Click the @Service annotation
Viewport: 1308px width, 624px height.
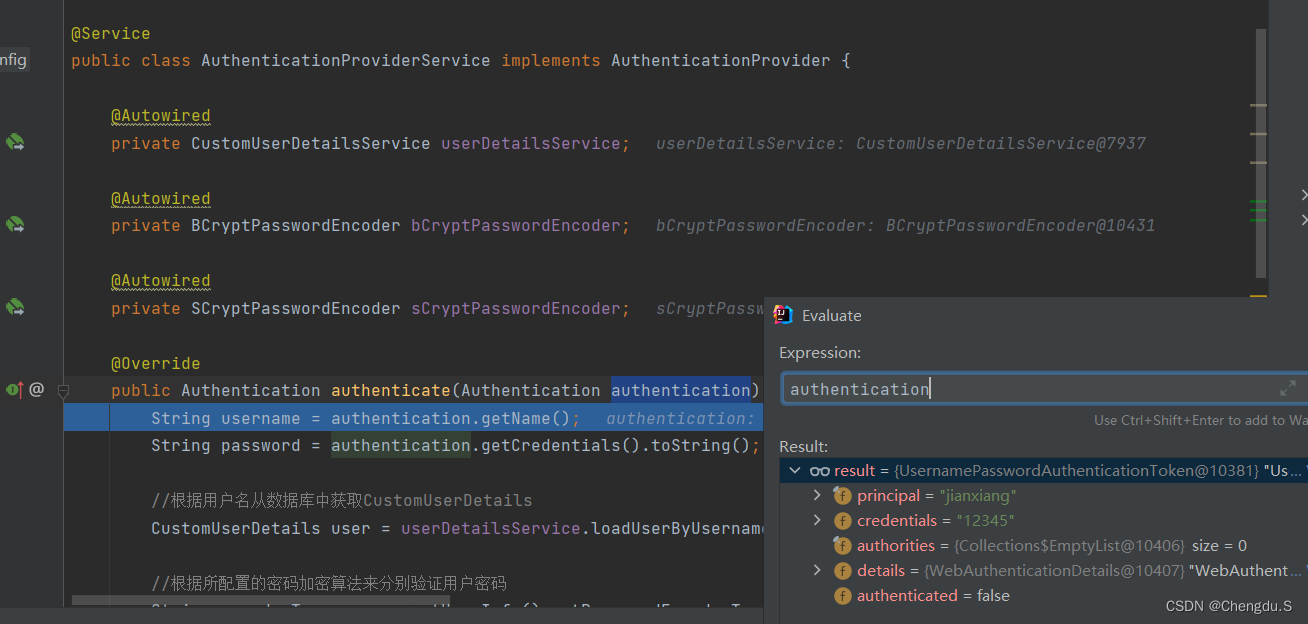click(111, 34)
